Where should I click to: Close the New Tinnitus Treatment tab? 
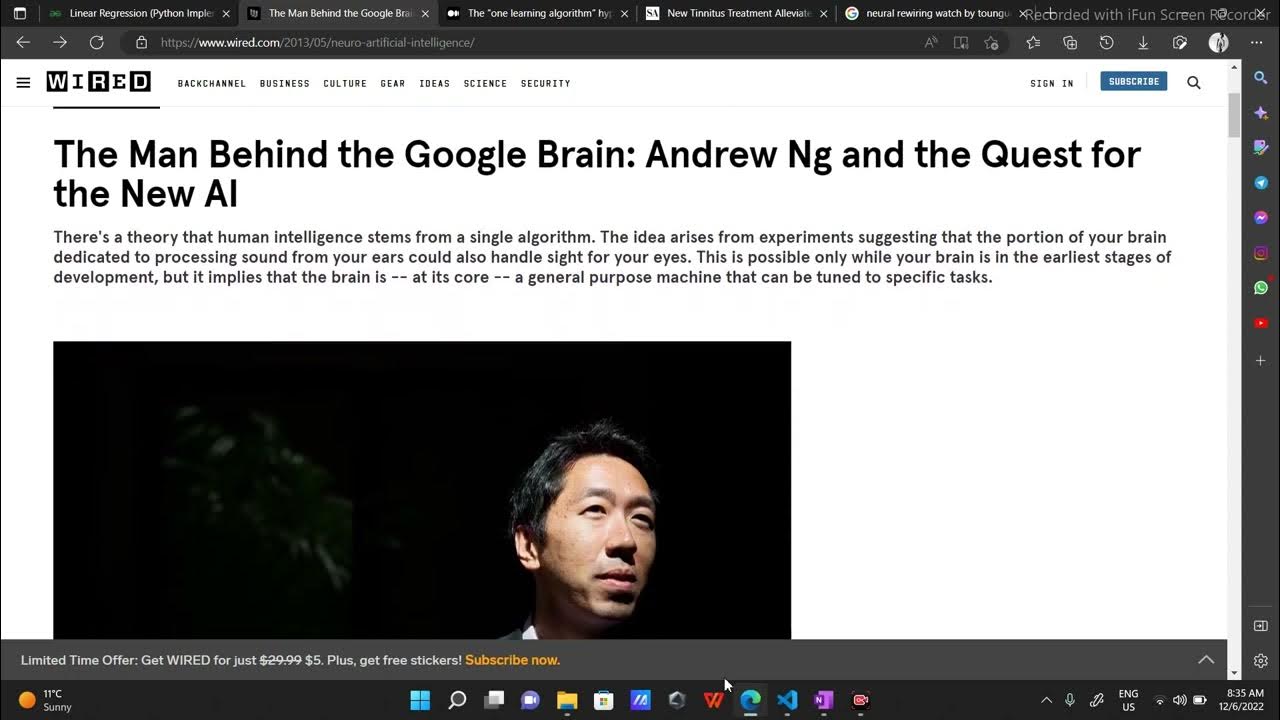pos(824,14)
